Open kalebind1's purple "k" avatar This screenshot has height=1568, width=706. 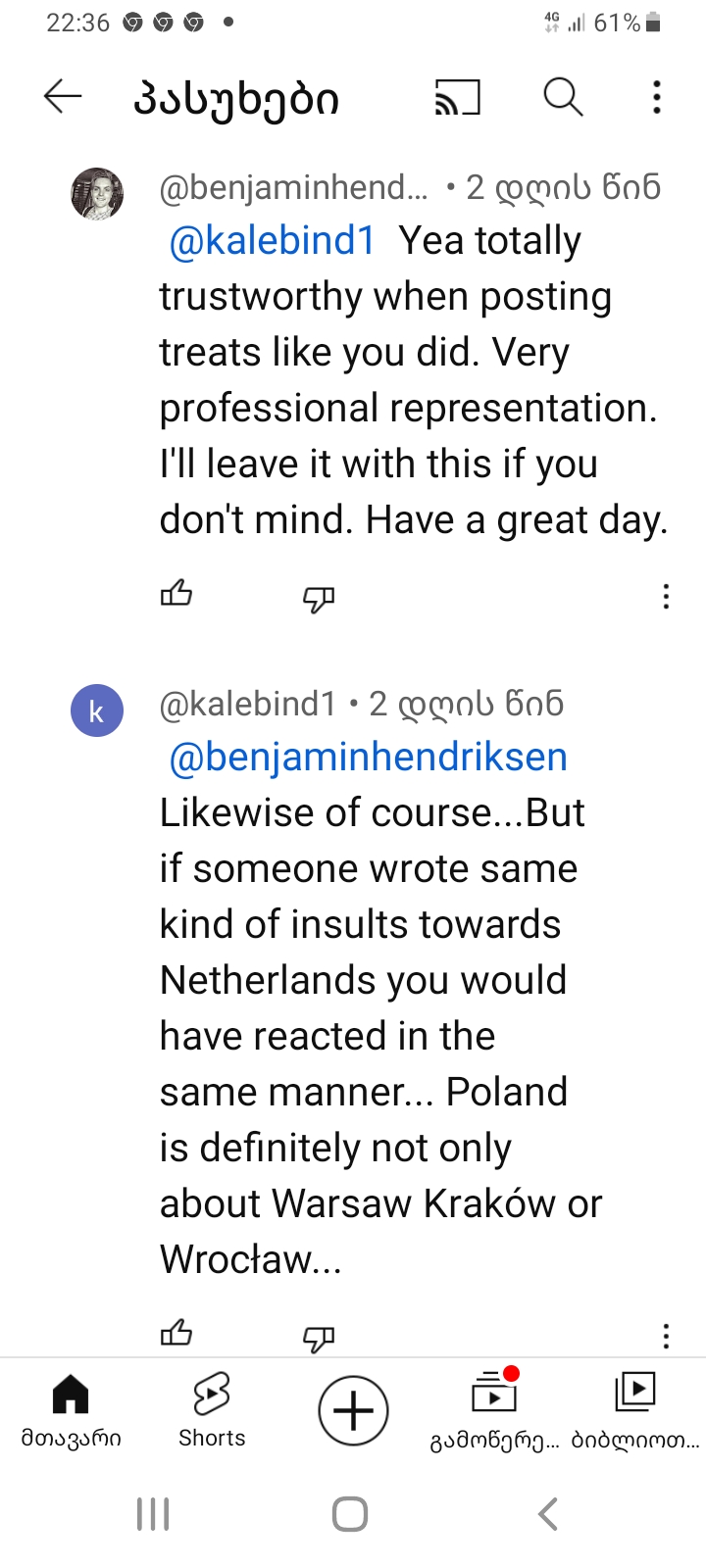[x=97, y=710]
